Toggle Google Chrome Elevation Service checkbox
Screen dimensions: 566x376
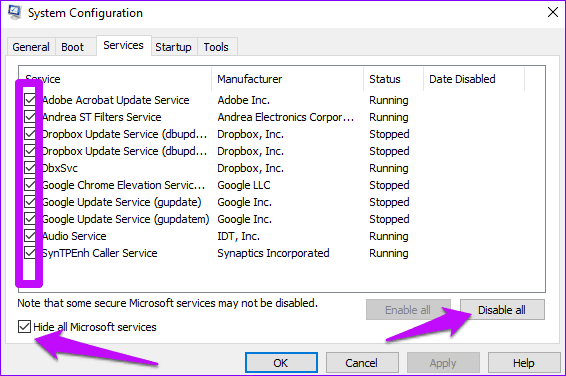(x=30, y=185)
